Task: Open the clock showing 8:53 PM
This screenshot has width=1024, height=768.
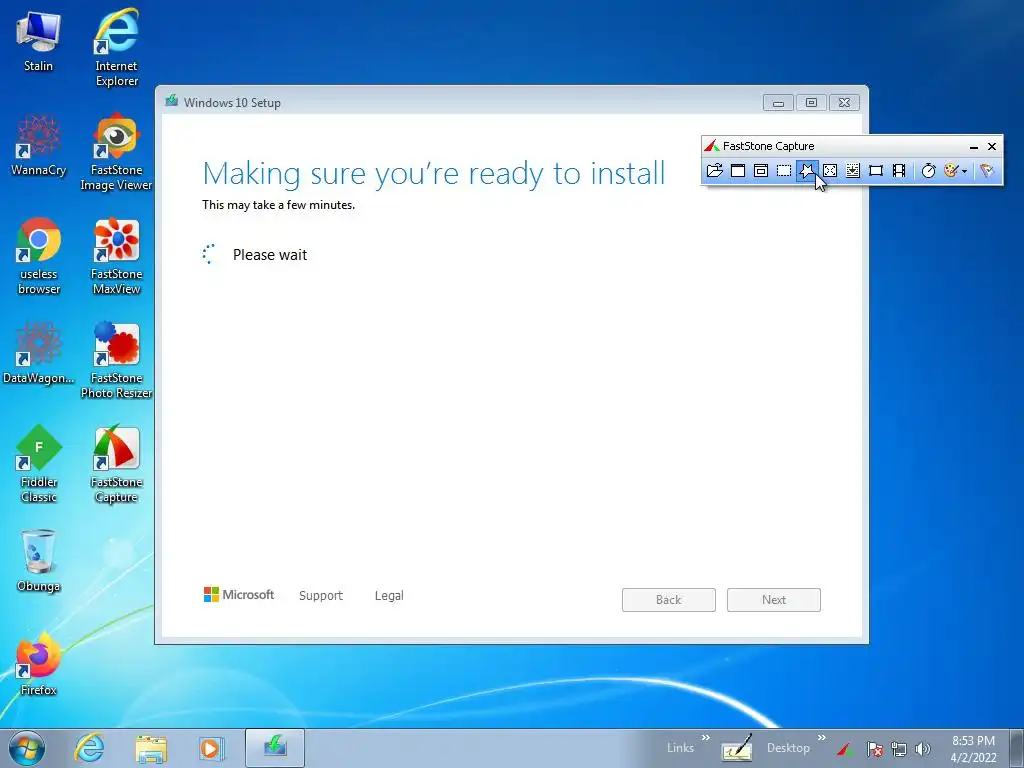Action: pos(973,749)
